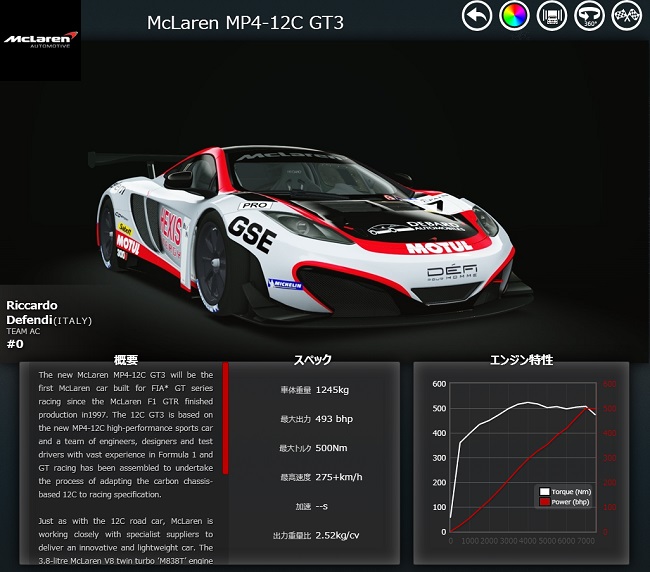Click the red description scrollbar
Image resolution: width=650 pixels, height=572 pixels.
point(226,418)
